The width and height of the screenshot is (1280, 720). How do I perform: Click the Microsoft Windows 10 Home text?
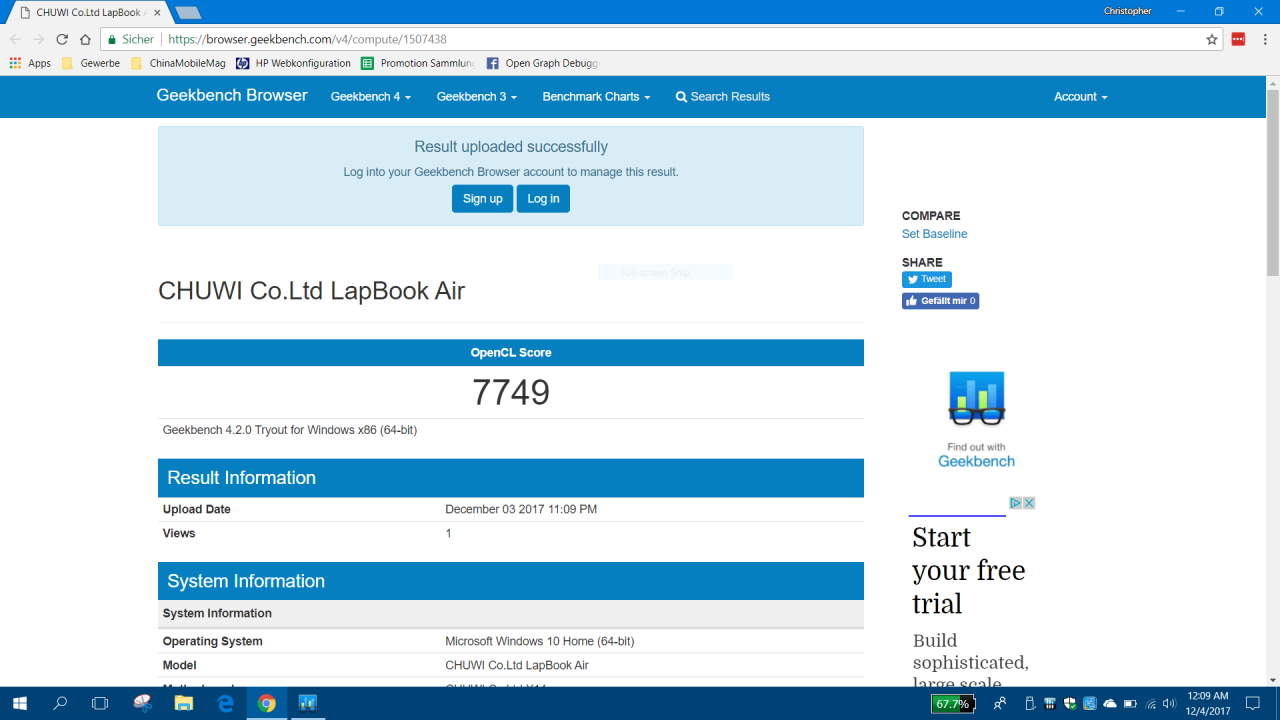point(540,641)
